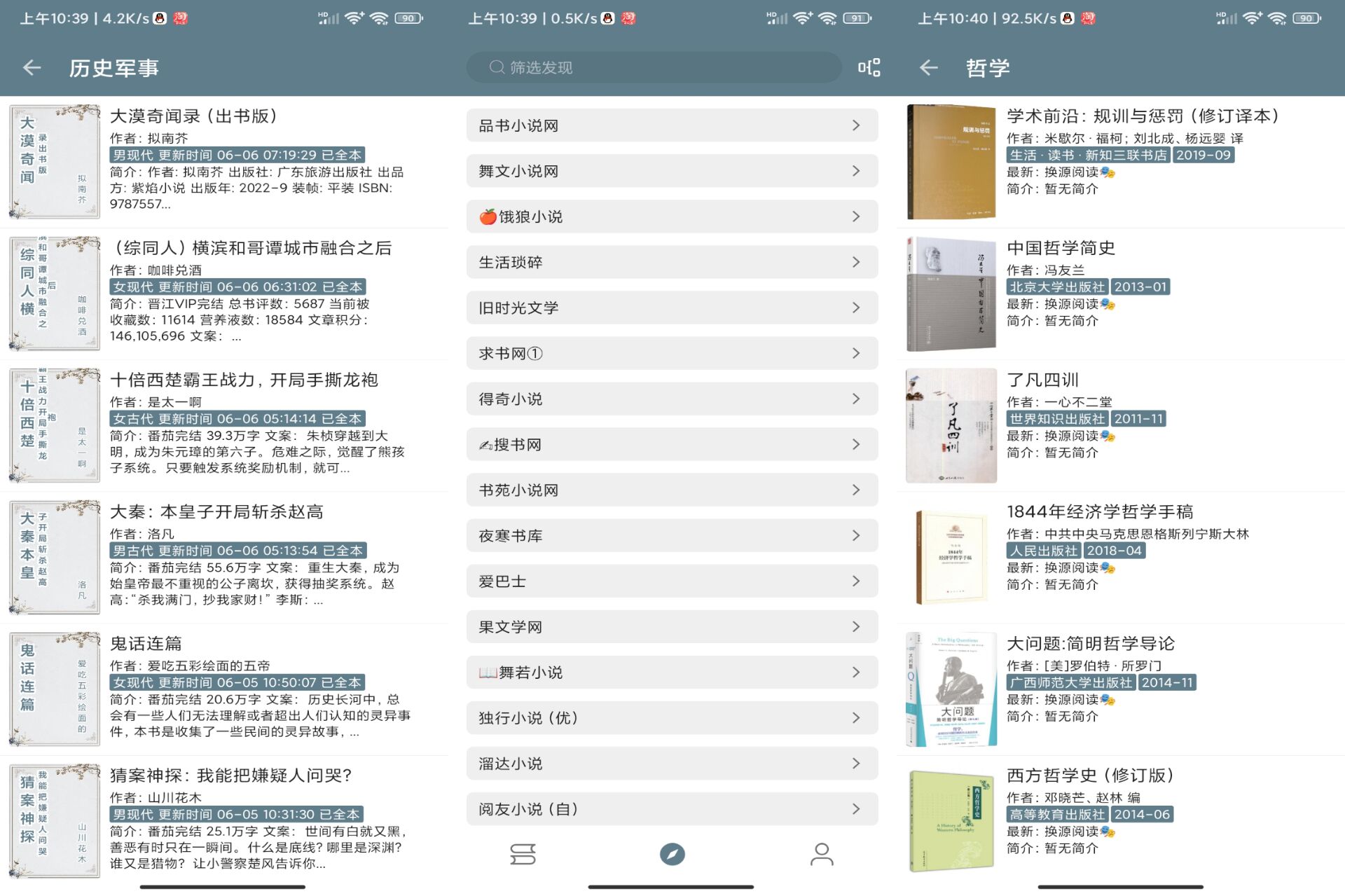Tap the cover thumbnail of 十倍西楚霸王战力
The height and width of the screenshot is (896, 1345).
point(54,424)
